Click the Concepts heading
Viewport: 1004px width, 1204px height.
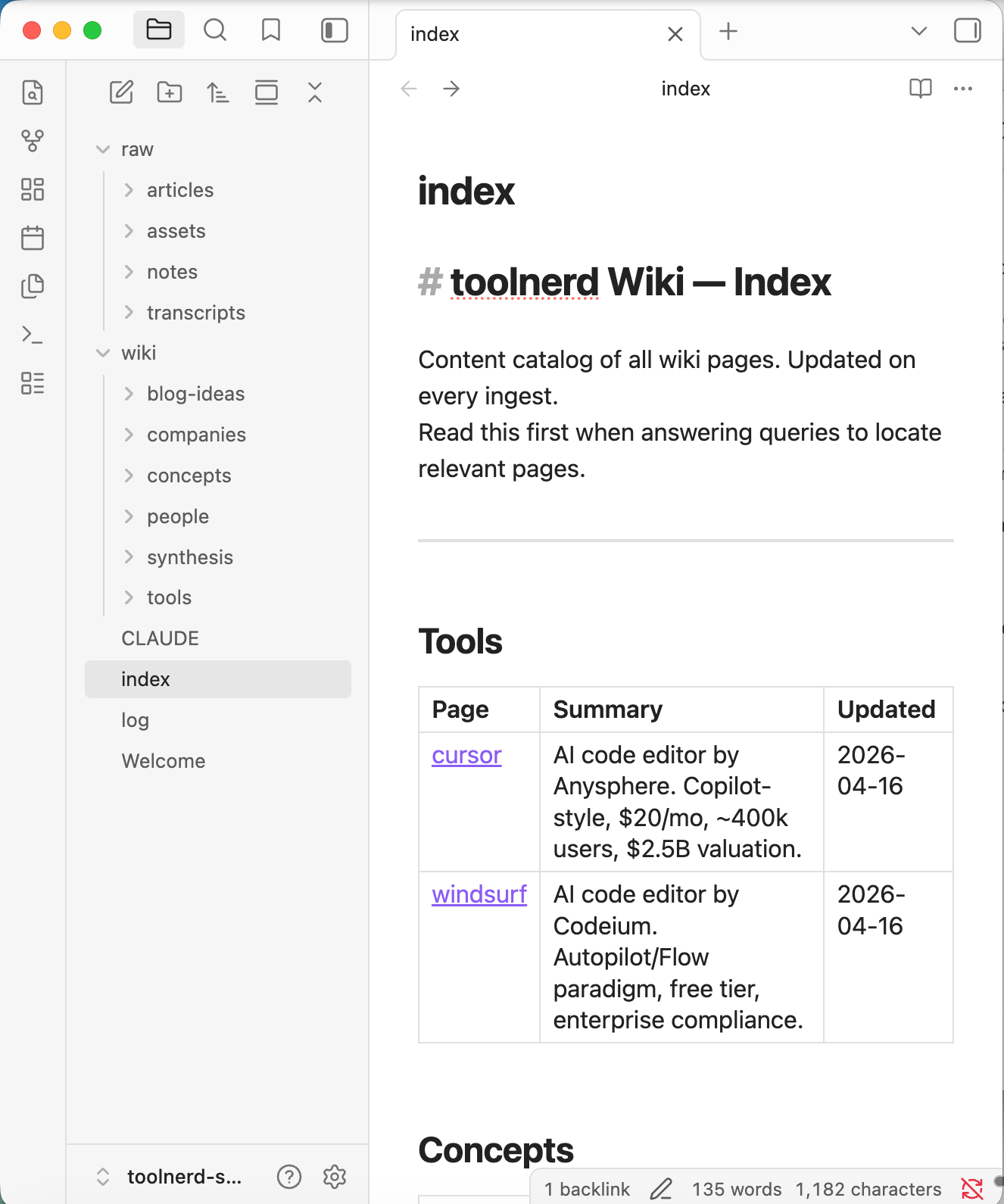496,1150
